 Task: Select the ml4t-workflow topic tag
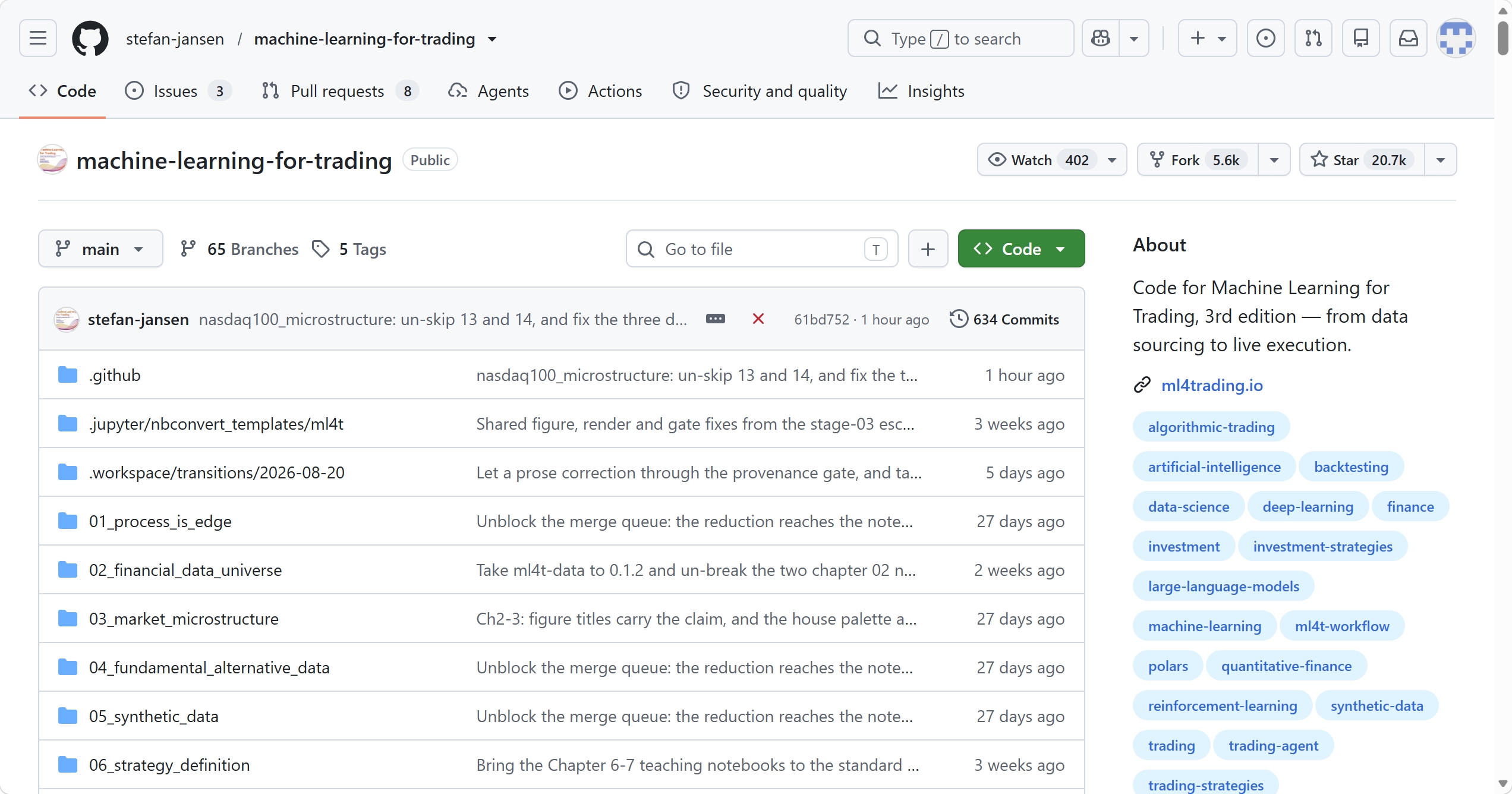[x=1342, y=626]
